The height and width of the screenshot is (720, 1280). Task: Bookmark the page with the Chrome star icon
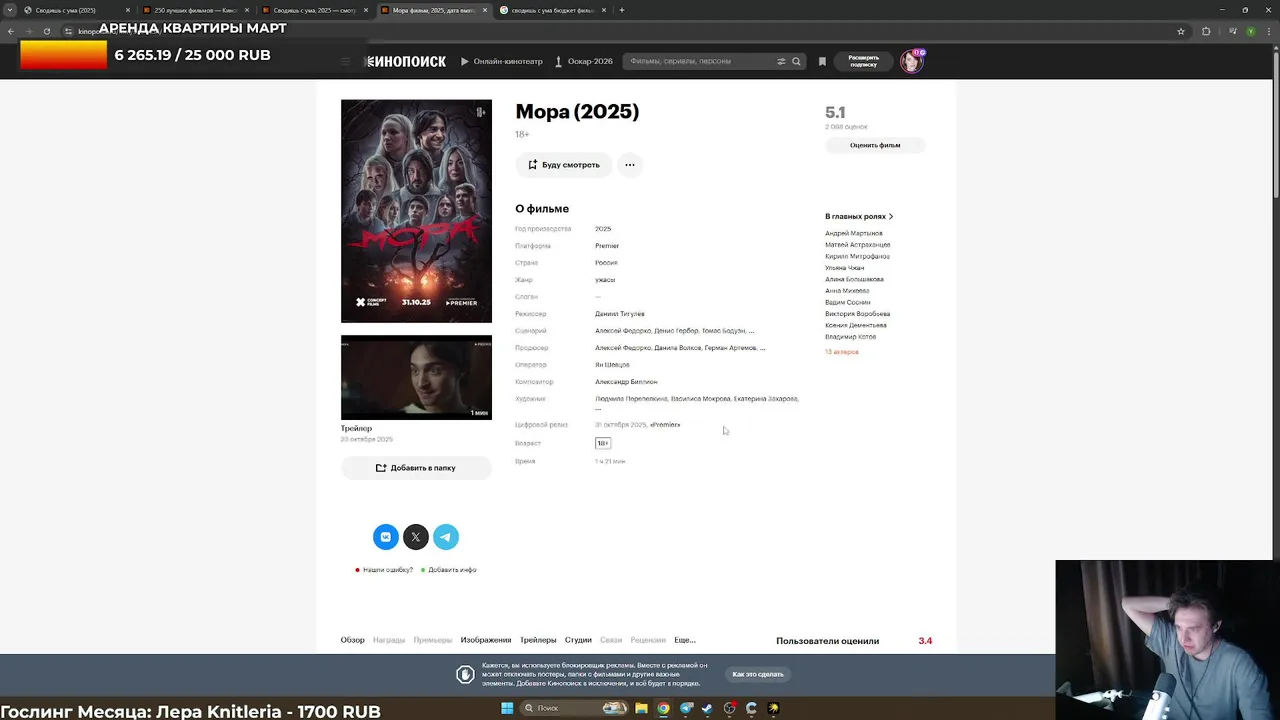pos(1181,31)
